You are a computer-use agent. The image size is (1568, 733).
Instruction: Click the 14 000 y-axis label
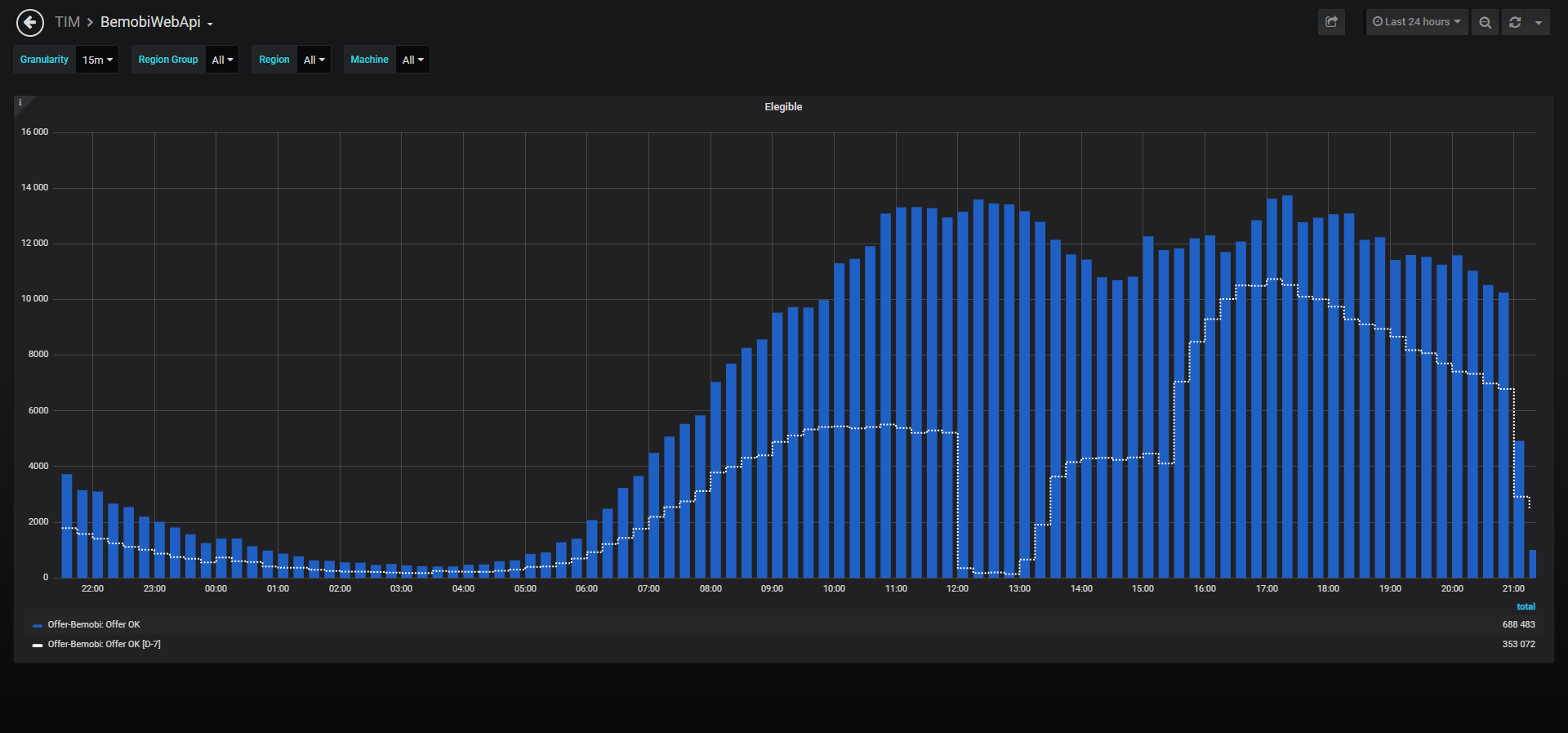point(34,187)
